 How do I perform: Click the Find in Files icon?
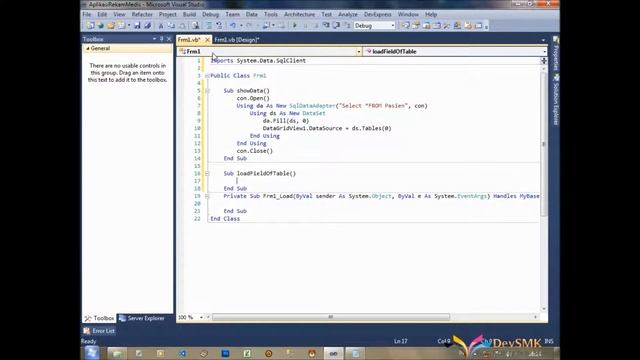196,26
